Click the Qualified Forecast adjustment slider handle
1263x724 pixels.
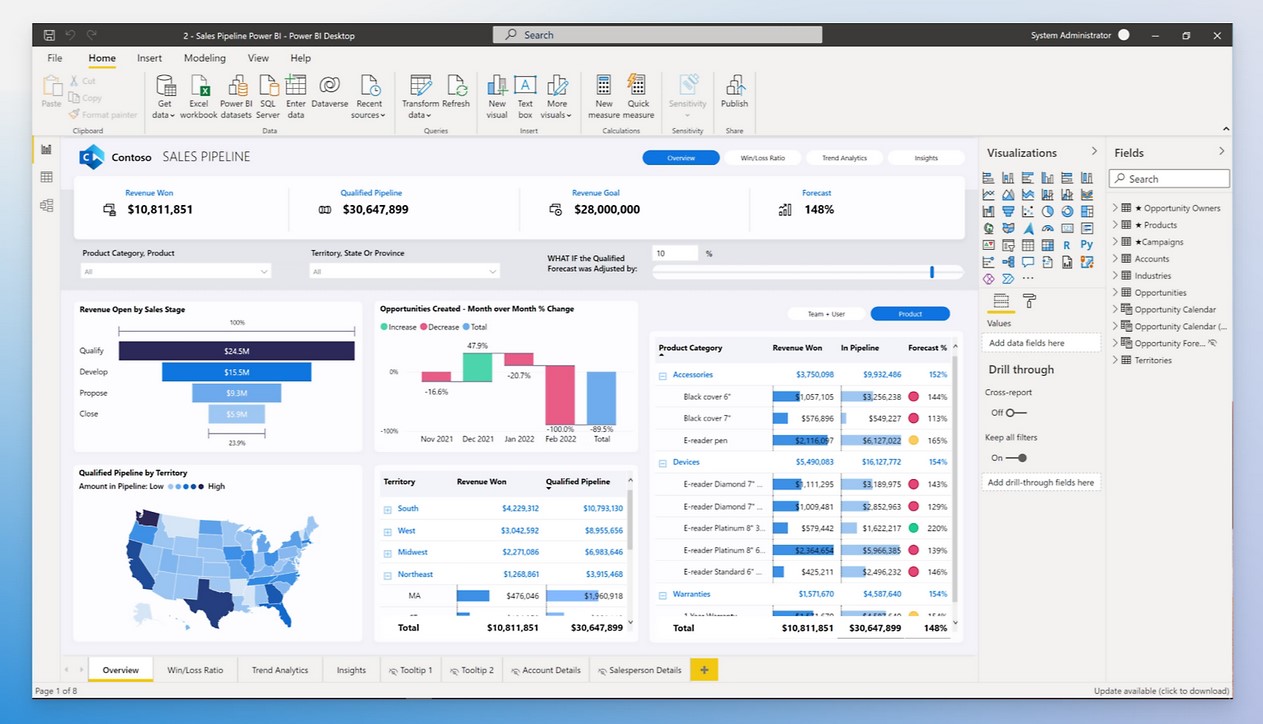(932, 272)
